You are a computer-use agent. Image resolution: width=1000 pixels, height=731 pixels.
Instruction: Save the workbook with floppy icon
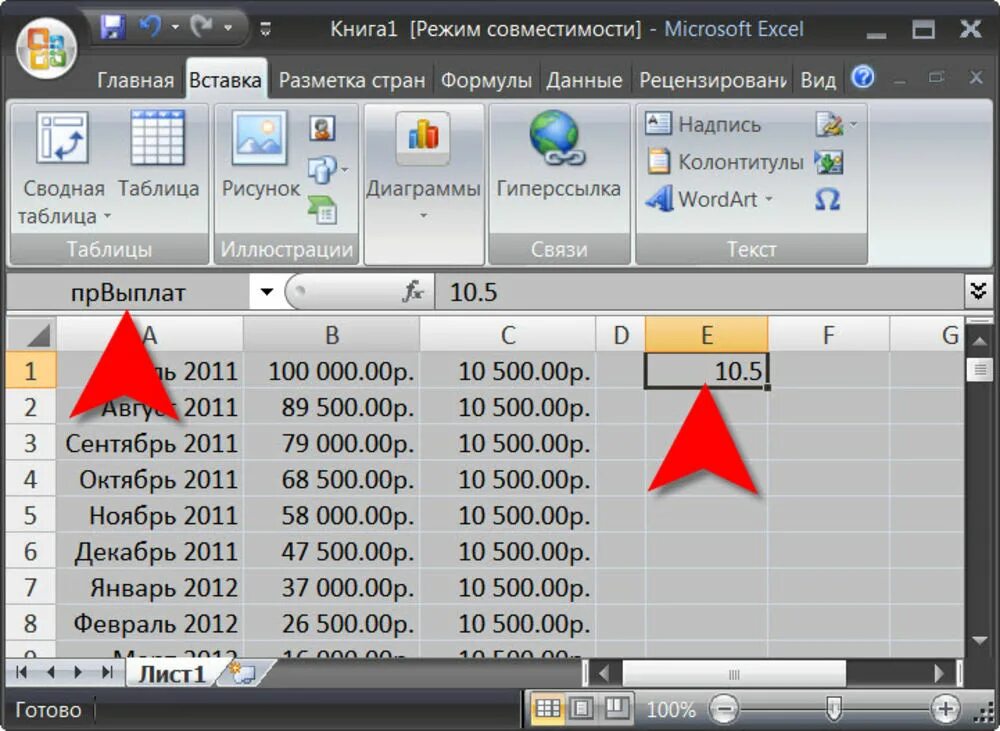pos(113,27)
